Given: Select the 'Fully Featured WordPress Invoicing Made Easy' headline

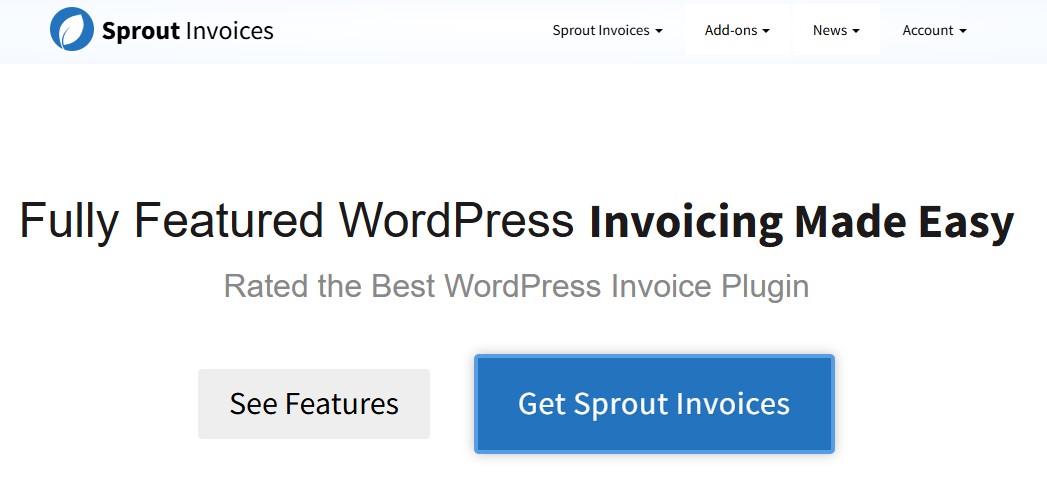Looking at the screenshot, I should (517, 221).
